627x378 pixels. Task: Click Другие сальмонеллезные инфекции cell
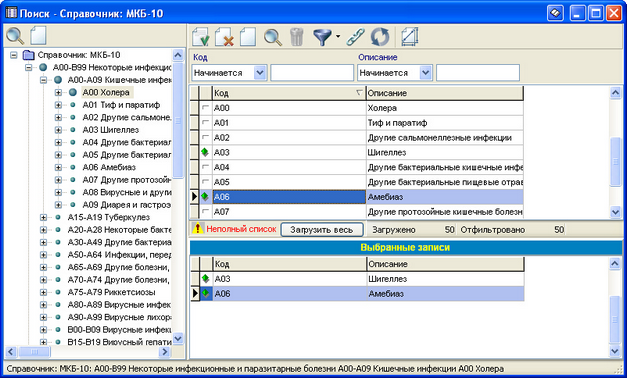click(444, 137)
